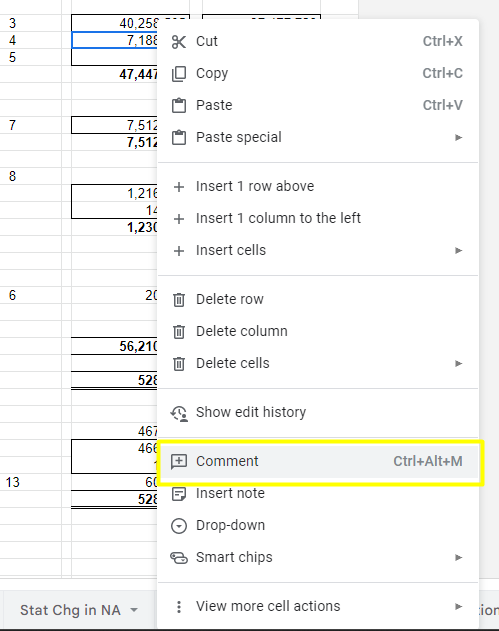This screenshot has width=499, height=631.
Task: Click the Cut scissors icon
Action: [179, 41]
